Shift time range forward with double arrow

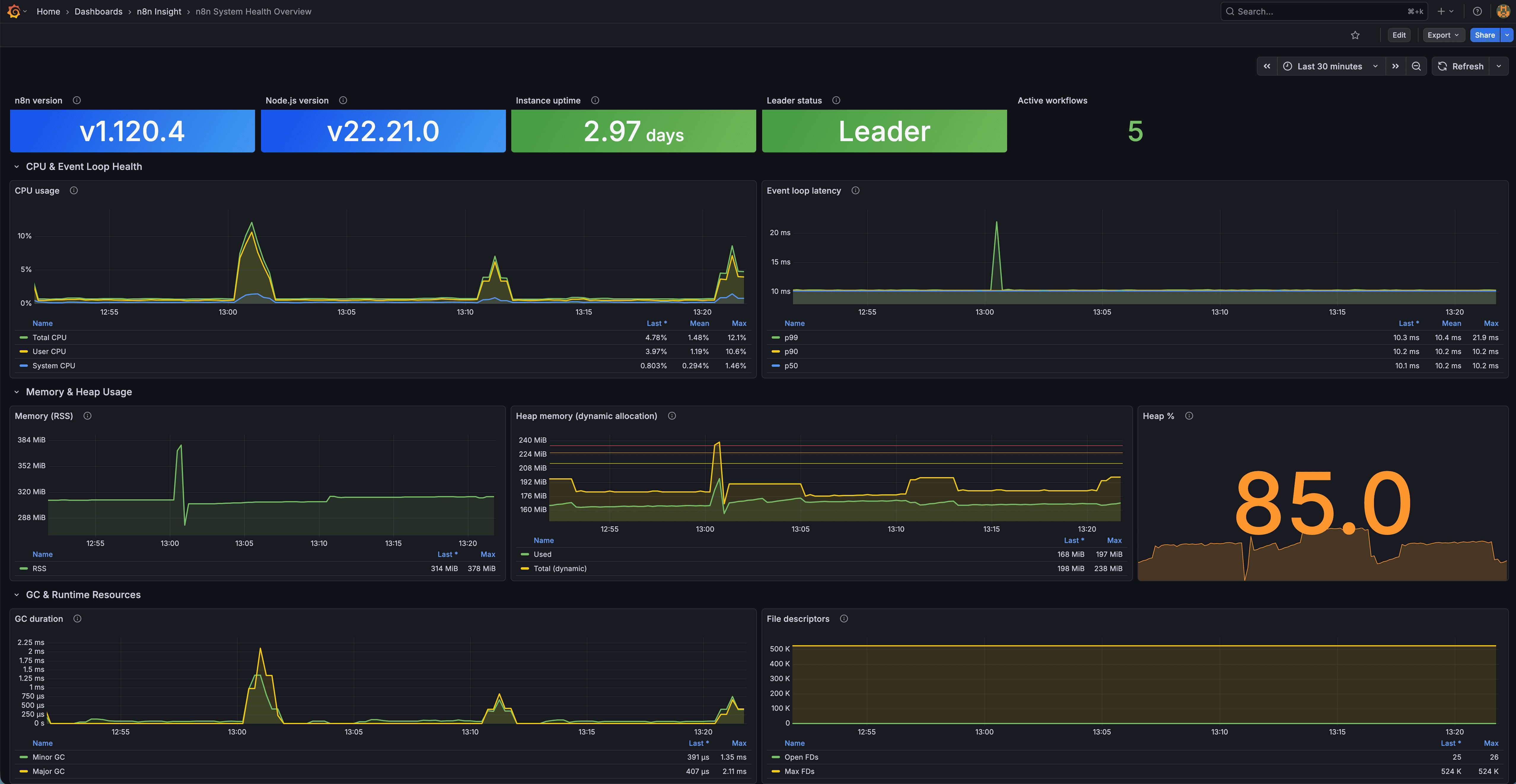[x=1395, y=66]
